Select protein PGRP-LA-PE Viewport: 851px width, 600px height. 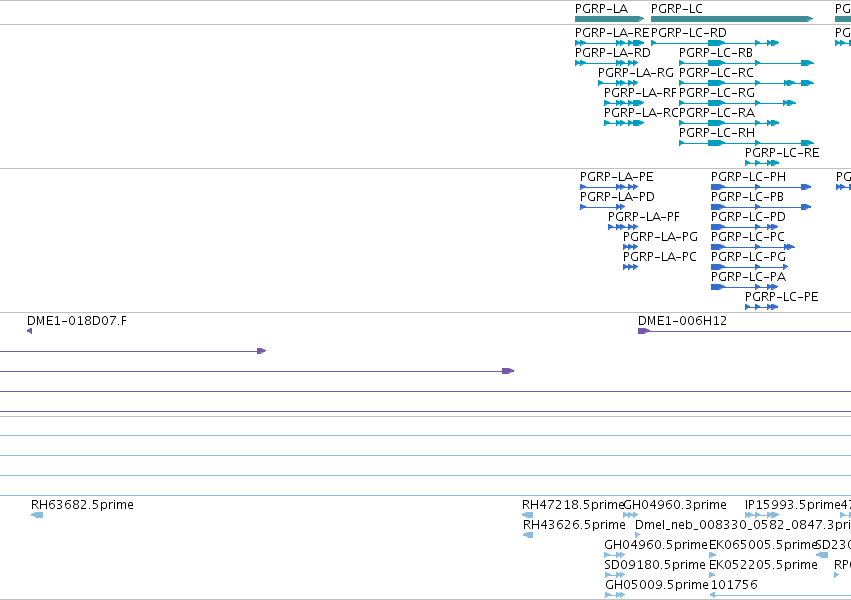click(x=609, y=187)
